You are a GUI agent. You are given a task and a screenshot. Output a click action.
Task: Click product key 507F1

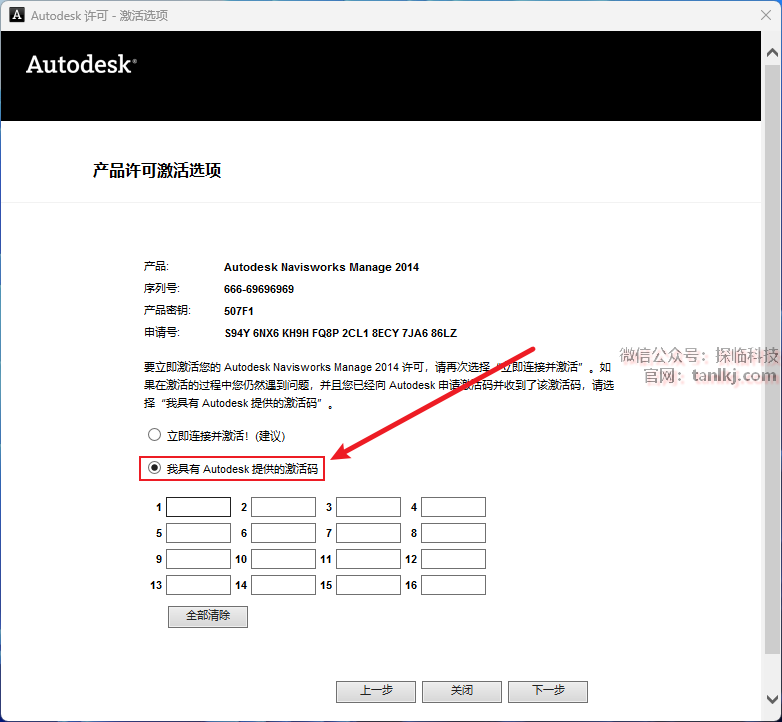(x=239, y=311)
